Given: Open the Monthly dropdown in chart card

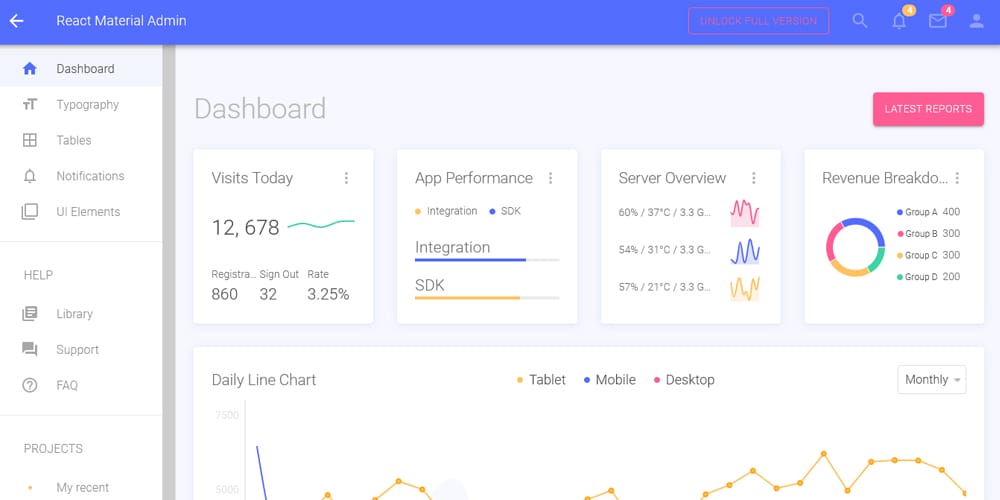Looking at the screenshot, I should click(x=932, y=379).
